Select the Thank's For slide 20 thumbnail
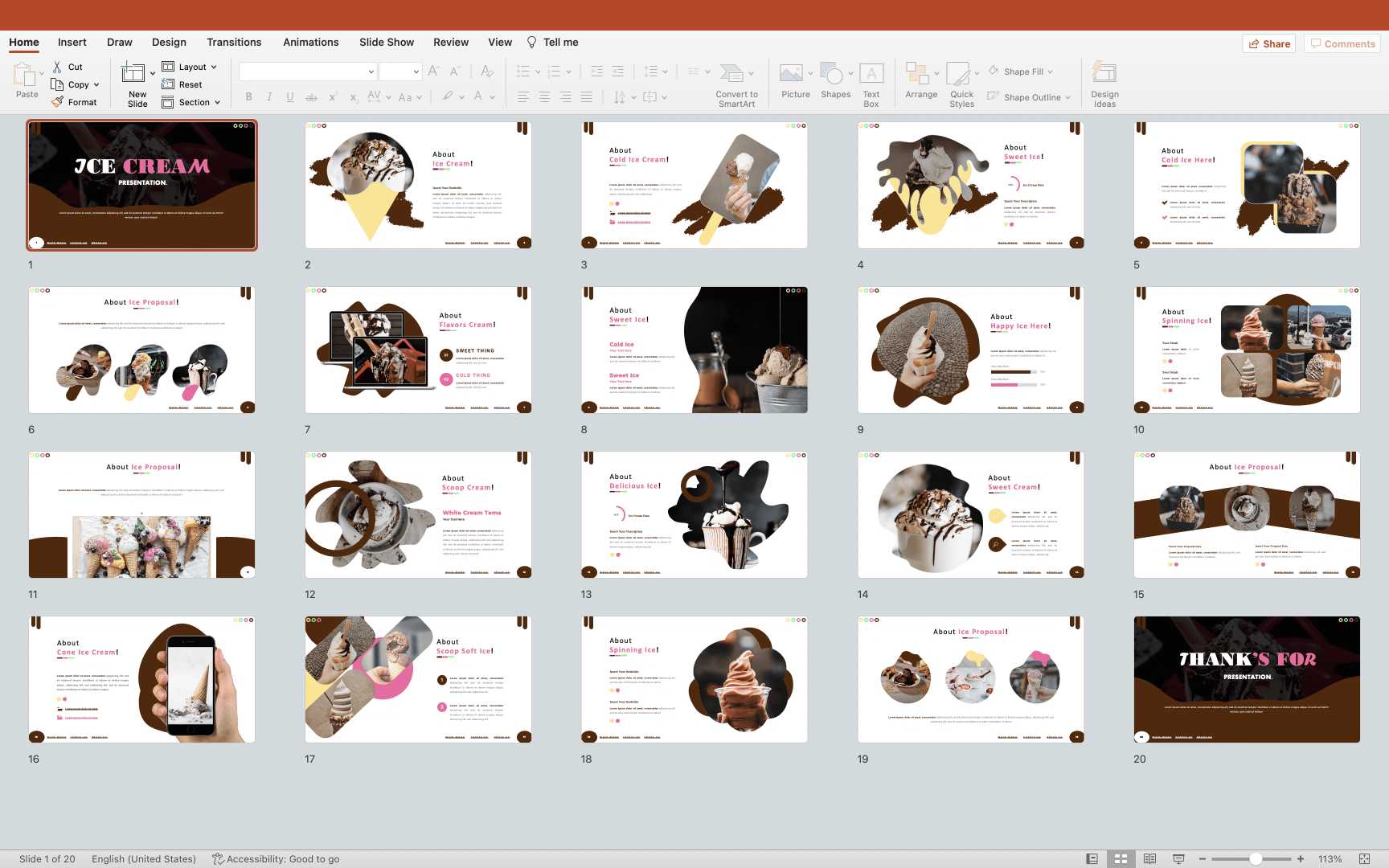Screen dimensions: 1389x868 click(1246, 679)
